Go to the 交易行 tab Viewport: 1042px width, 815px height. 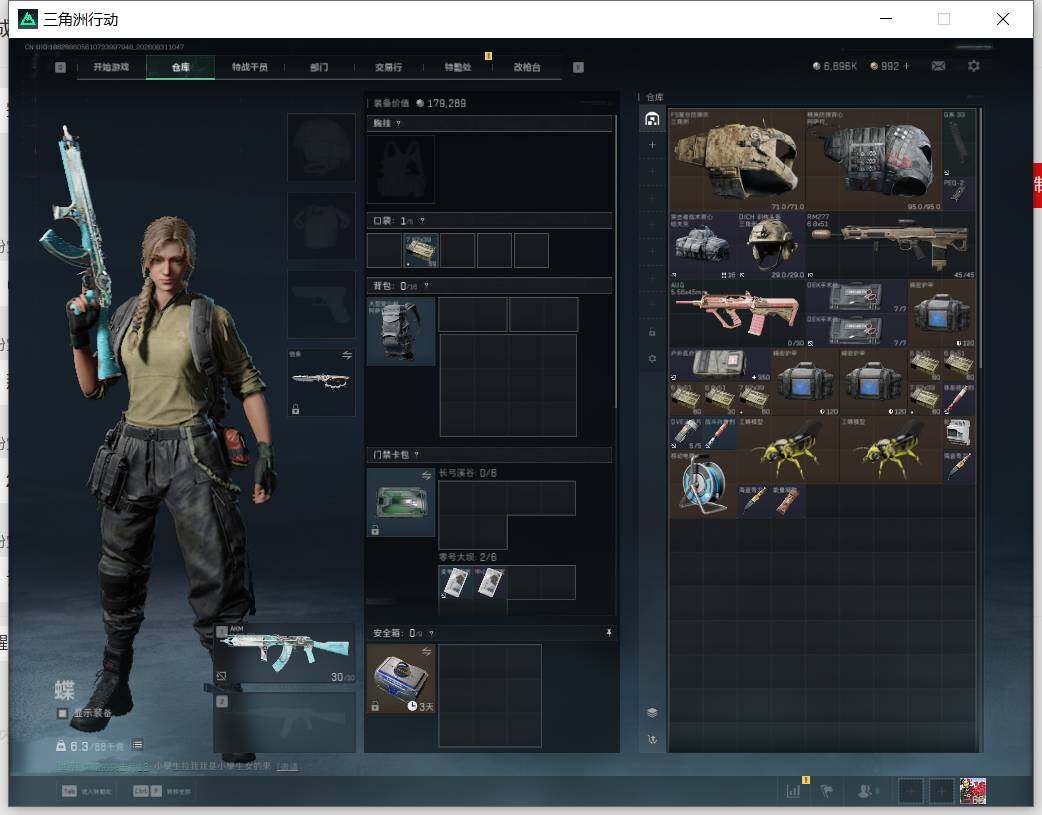pos(388,67)
